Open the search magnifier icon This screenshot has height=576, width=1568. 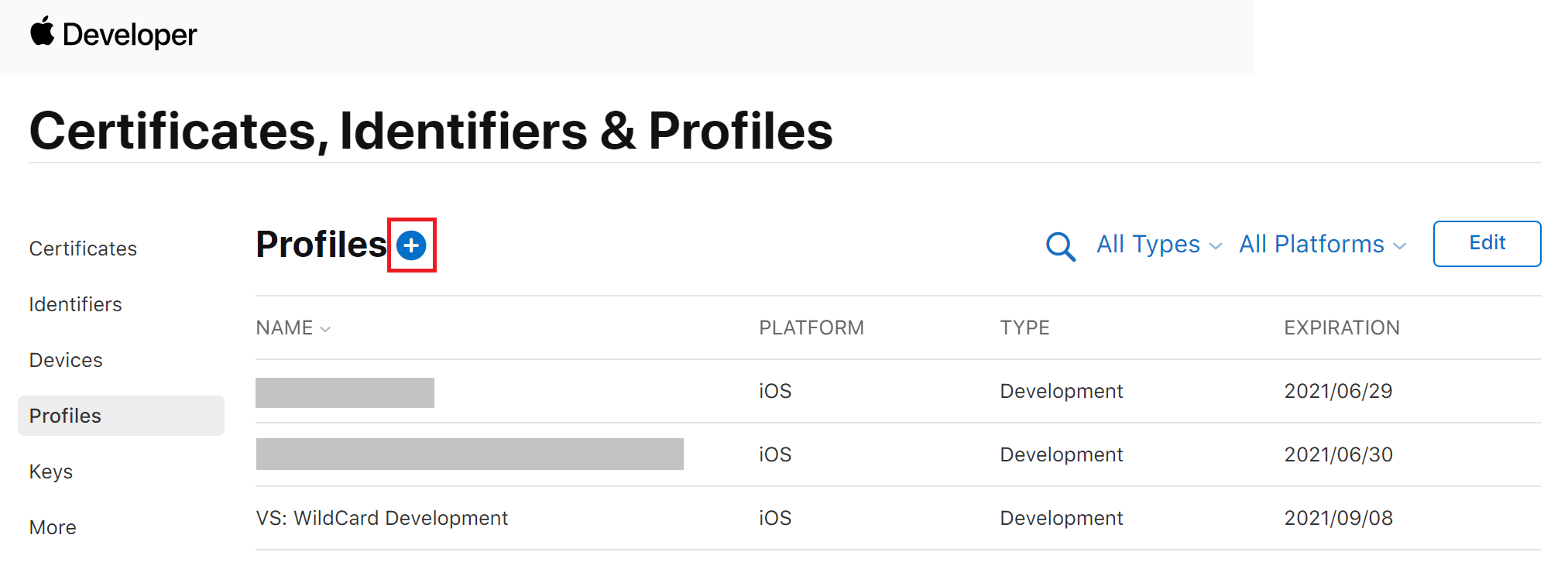point(1060,247)
